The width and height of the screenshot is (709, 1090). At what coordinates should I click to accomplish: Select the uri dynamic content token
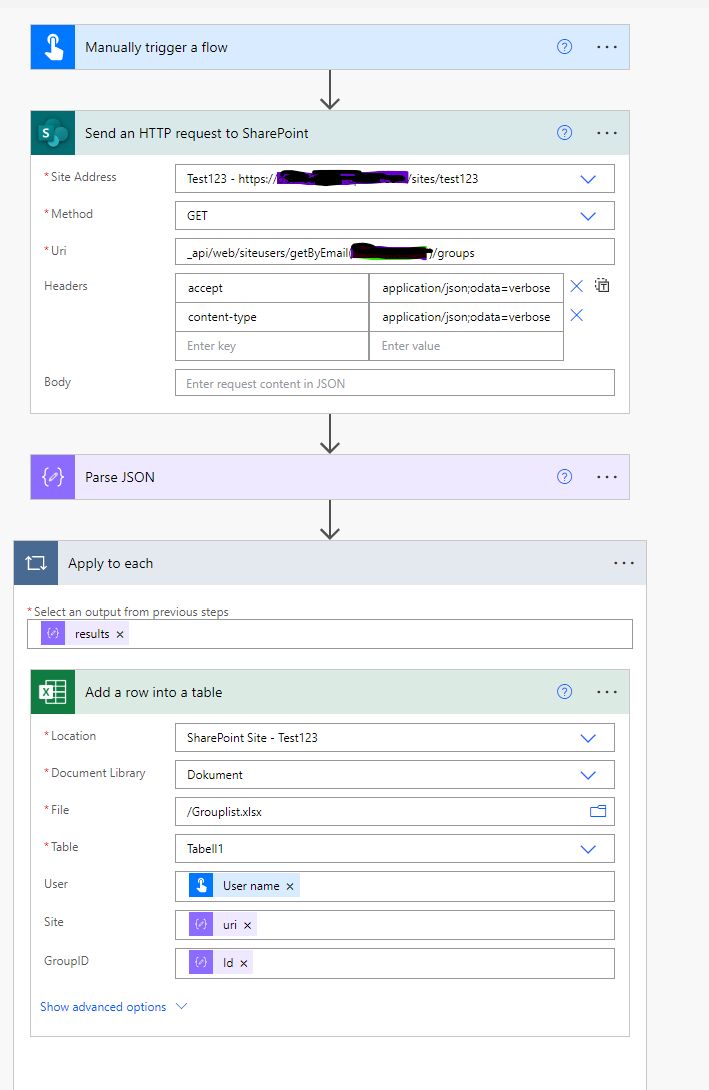tap(222, 925)
